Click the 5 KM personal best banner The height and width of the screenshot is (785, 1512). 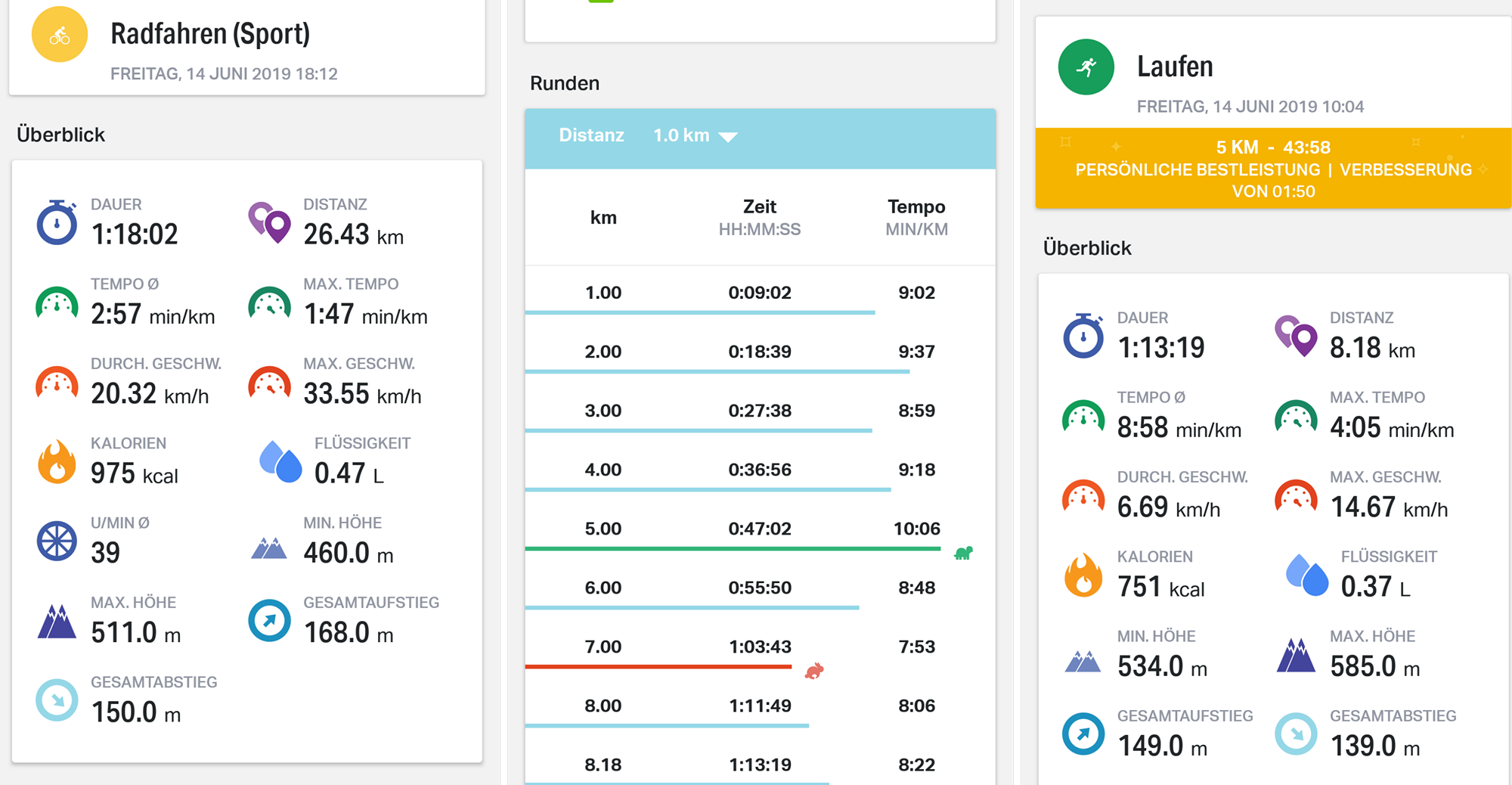[1274, 169]
